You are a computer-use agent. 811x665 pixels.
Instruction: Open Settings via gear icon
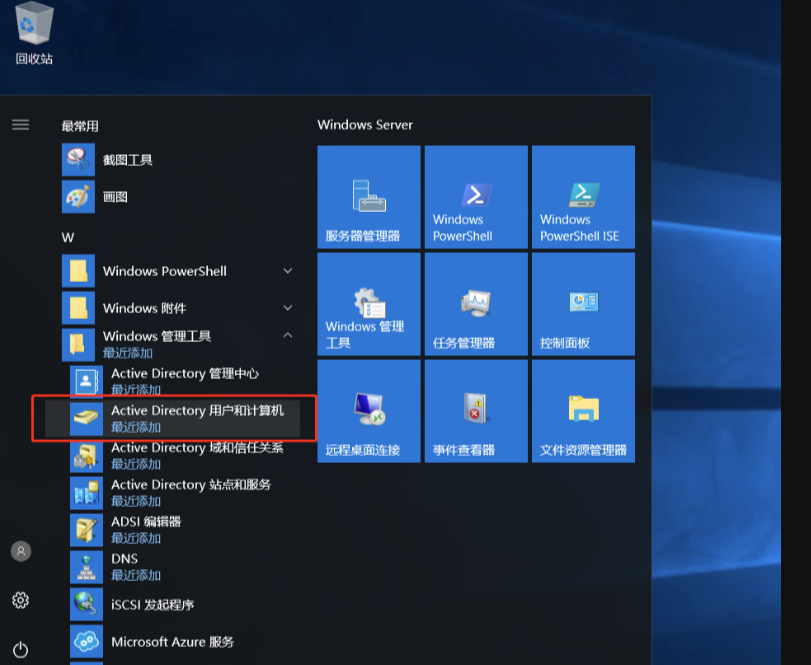tap(20, 600)
